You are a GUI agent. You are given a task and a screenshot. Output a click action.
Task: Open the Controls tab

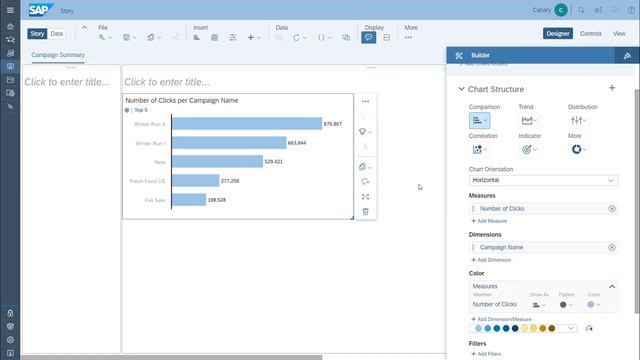pos(591,33)
